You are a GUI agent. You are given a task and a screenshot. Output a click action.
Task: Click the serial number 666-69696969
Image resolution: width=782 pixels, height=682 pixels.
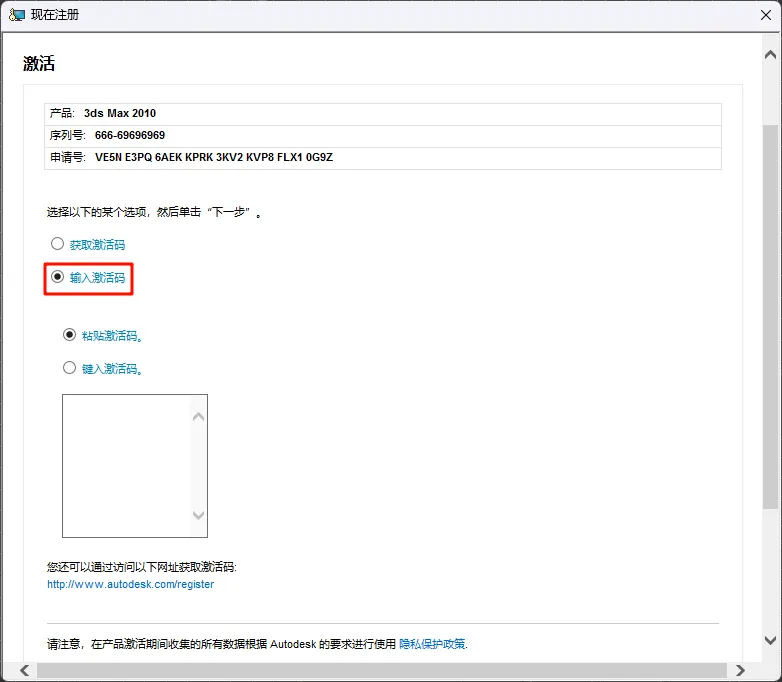[130, 135]
